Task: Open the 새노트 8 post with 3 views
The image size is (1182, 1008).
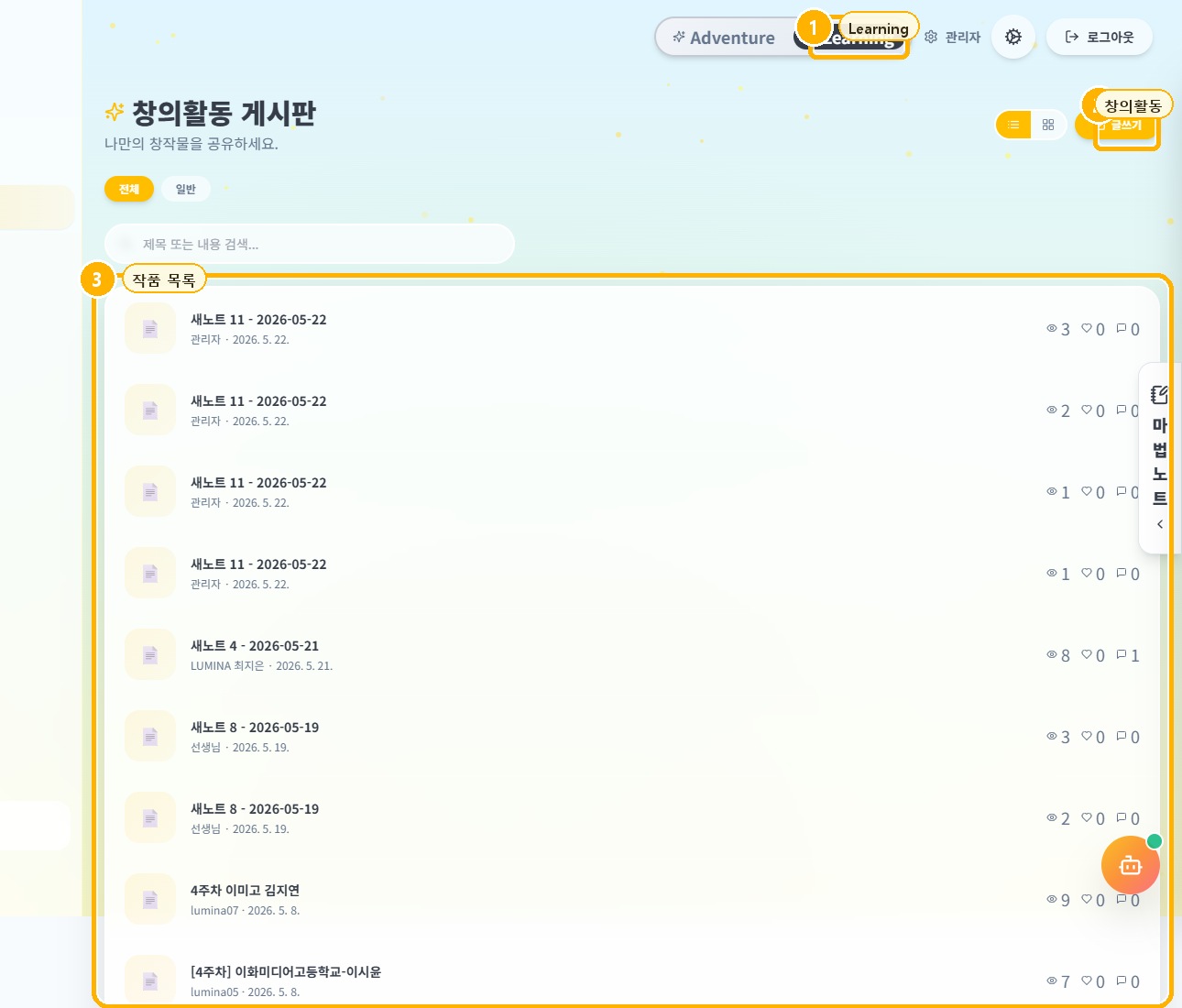Action: (x=632, y=737)
